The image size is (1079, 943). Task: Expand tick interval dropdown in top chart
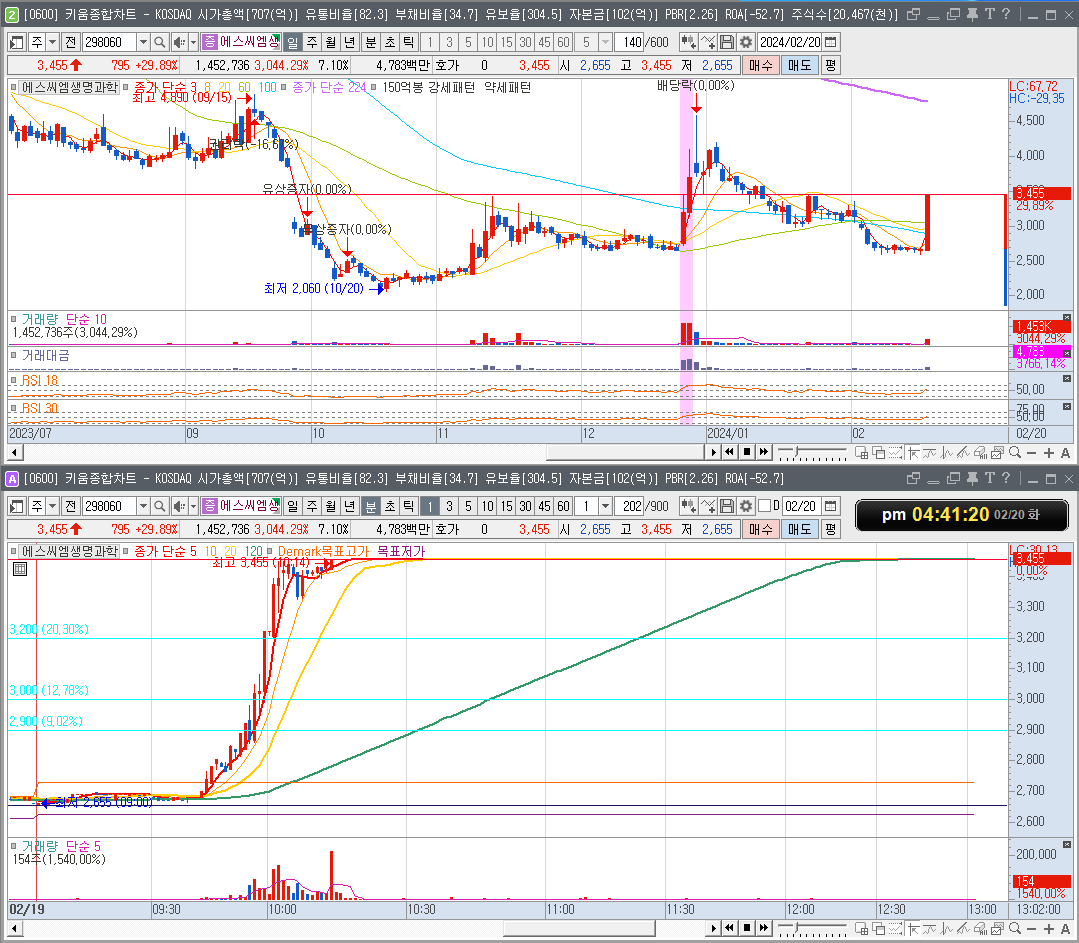(x=606, y=43)
